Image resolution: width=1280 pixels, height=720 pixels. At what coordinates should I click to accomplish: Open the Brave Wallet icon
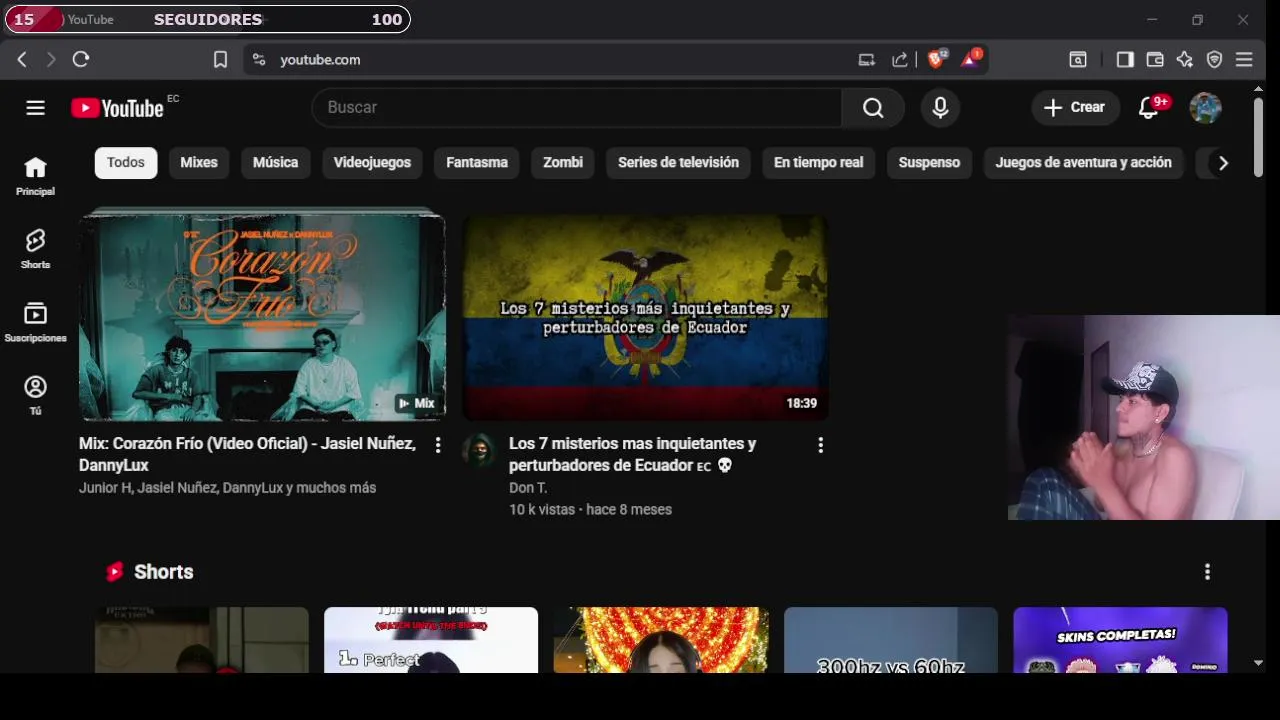click(1155, 60)
